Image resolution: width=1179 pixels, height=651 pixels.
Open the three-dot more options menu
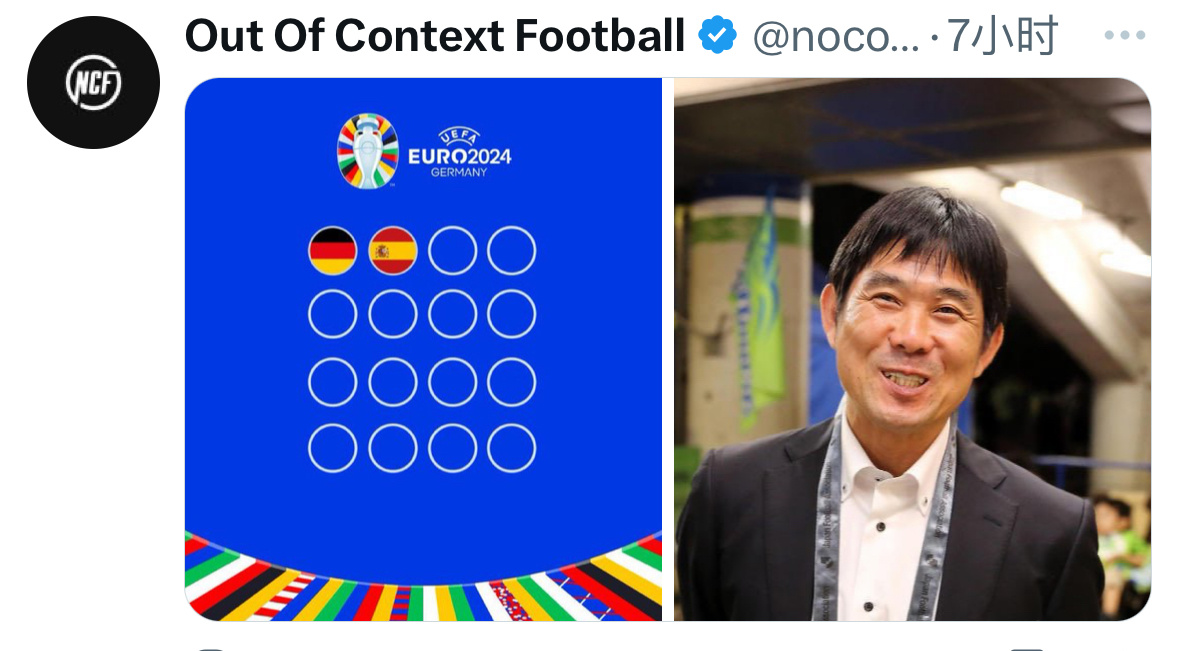point(1125,35)
